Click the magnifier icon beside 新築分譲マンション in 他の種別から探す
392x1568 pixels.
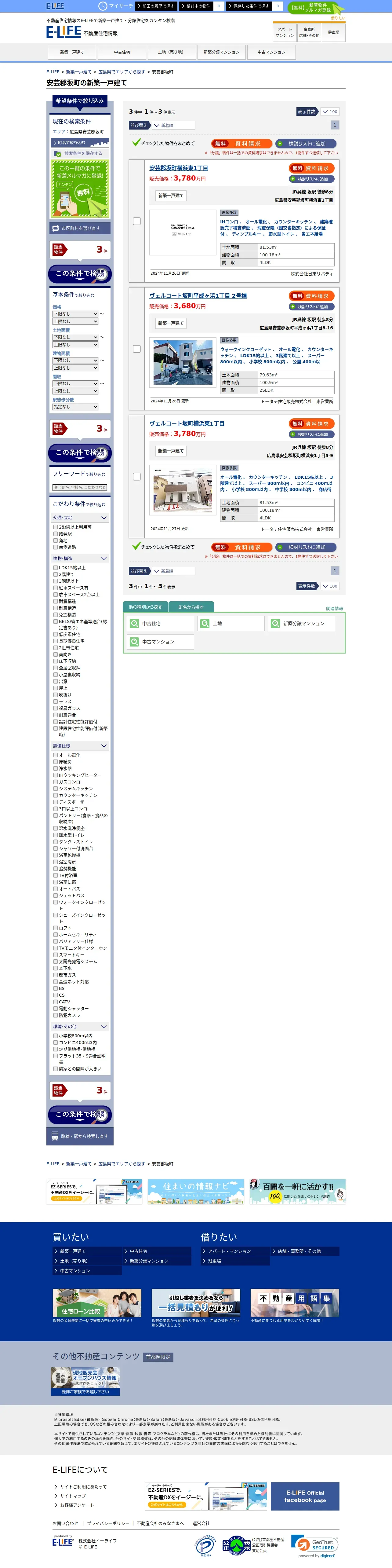276,623
